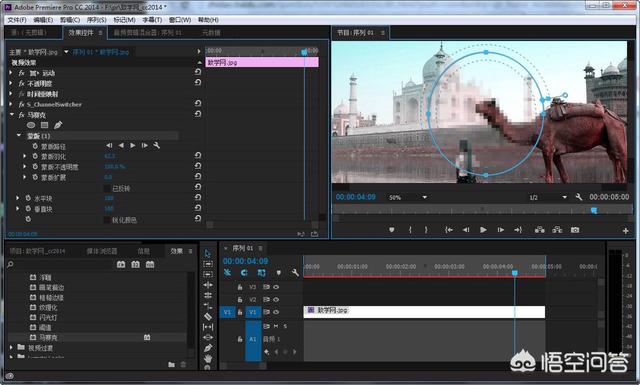
Task: Create a new custom bin in Effects panel
Action: click(x=171, y=364)
